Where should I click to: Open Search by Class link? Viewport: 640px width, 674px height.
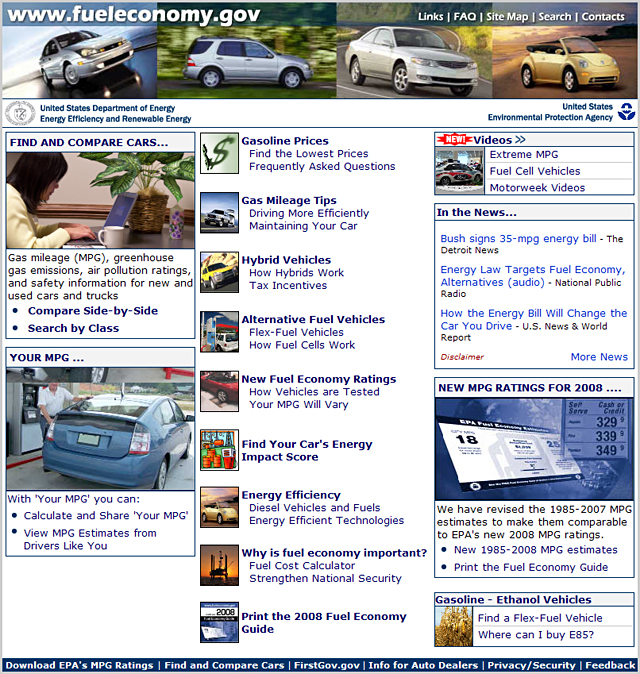(73, 328)
